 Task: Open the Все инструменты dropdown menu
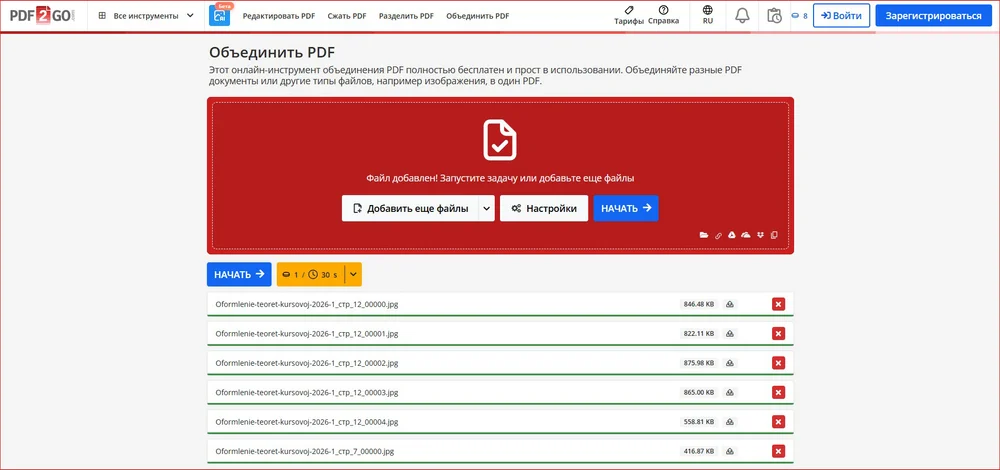(146, 16)
